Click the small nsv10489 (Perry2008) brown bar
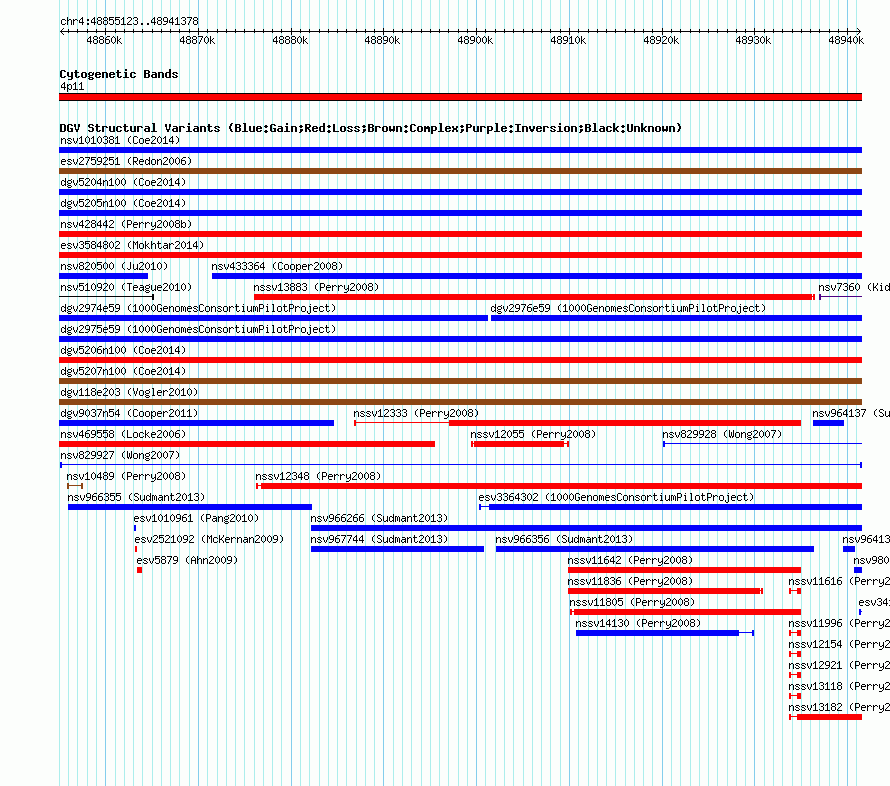The image size is (890, 786). (75, 486)
